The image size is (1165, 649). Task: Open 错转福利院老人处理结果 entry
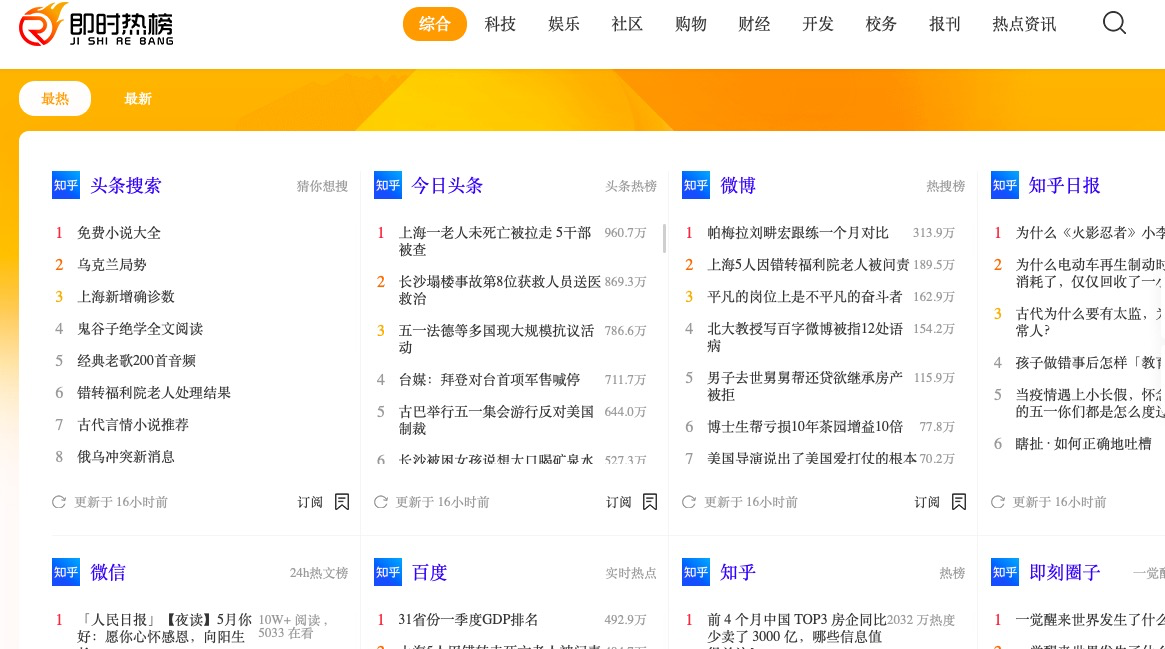point(154,392)
